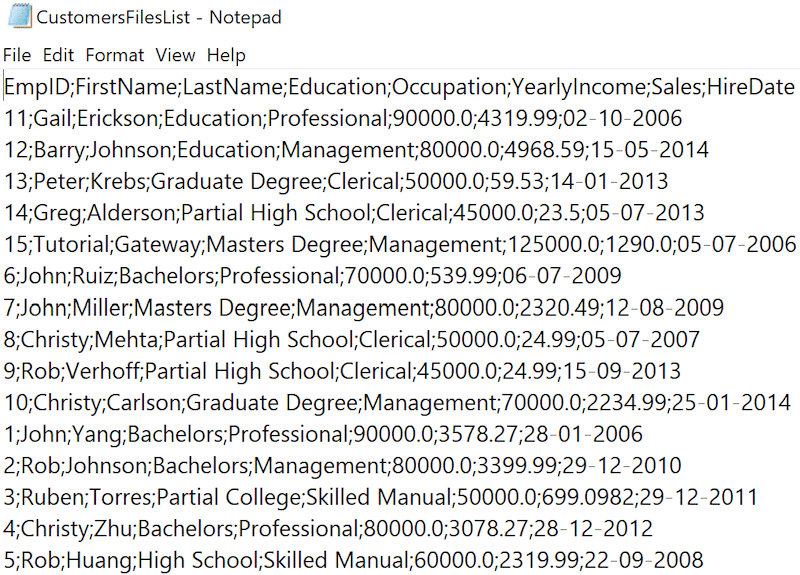Open the Format menu

coord(114,55)
